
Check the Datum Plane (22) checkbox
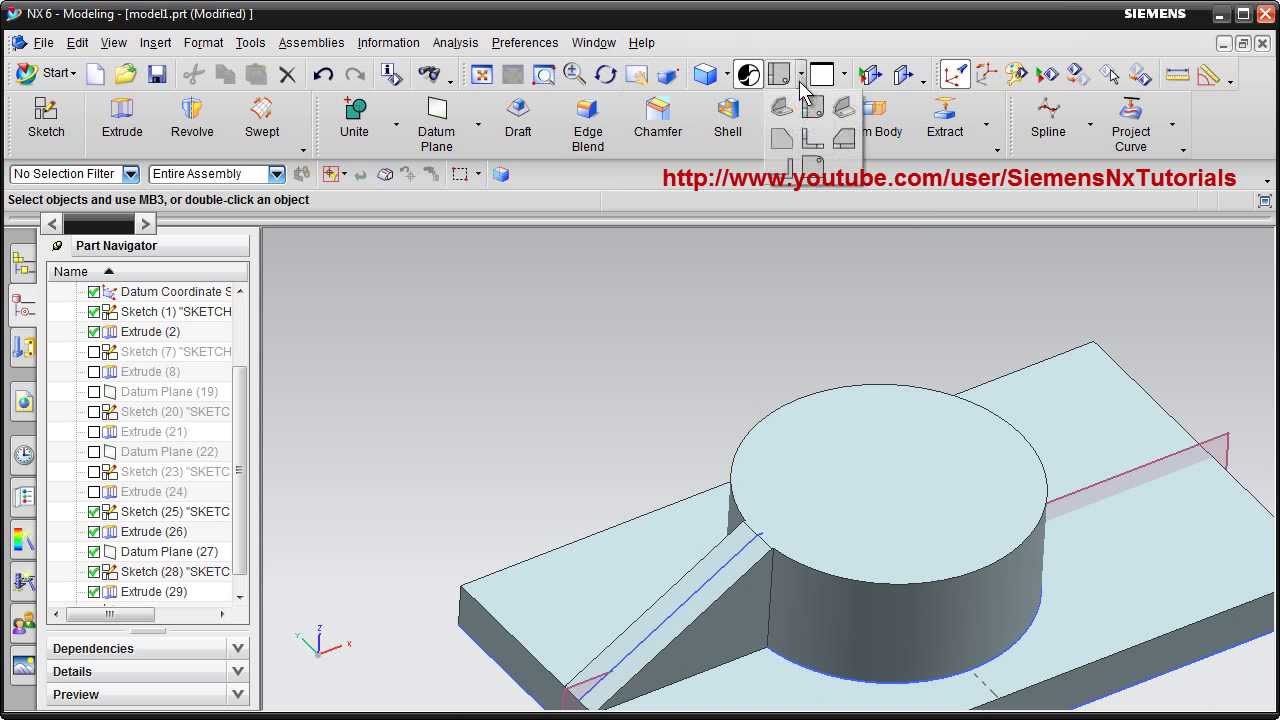94,452
